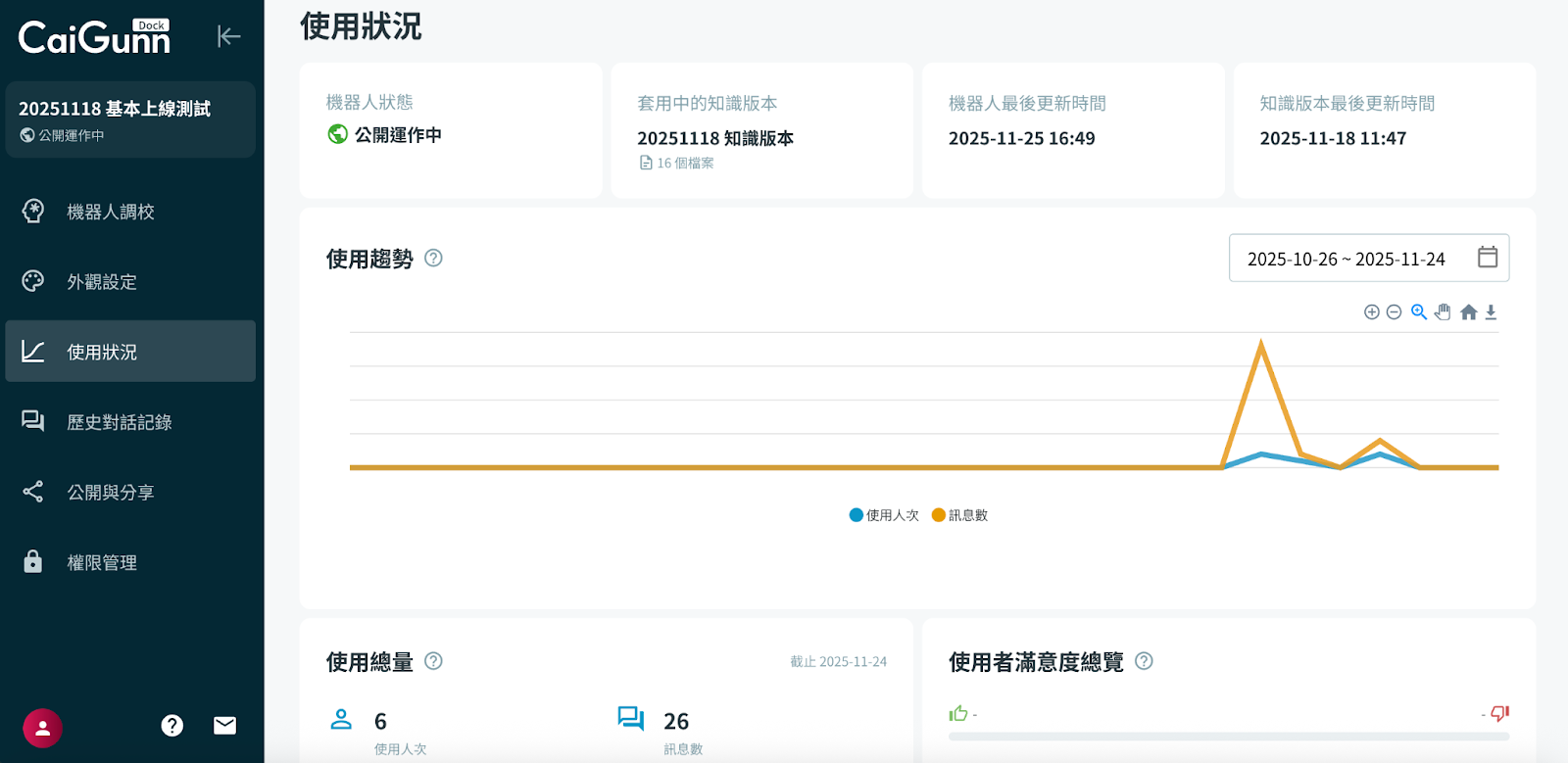Navigate to 權限管理

(x=101, y=563)
